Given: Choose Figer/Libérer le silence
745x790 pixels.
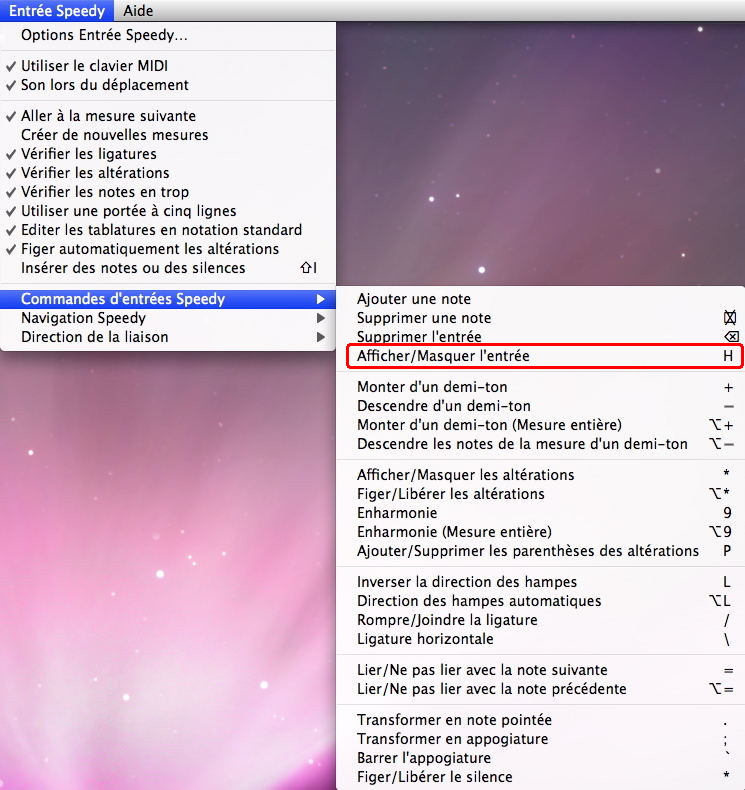Looking at the screenshot, I should 434,777.
